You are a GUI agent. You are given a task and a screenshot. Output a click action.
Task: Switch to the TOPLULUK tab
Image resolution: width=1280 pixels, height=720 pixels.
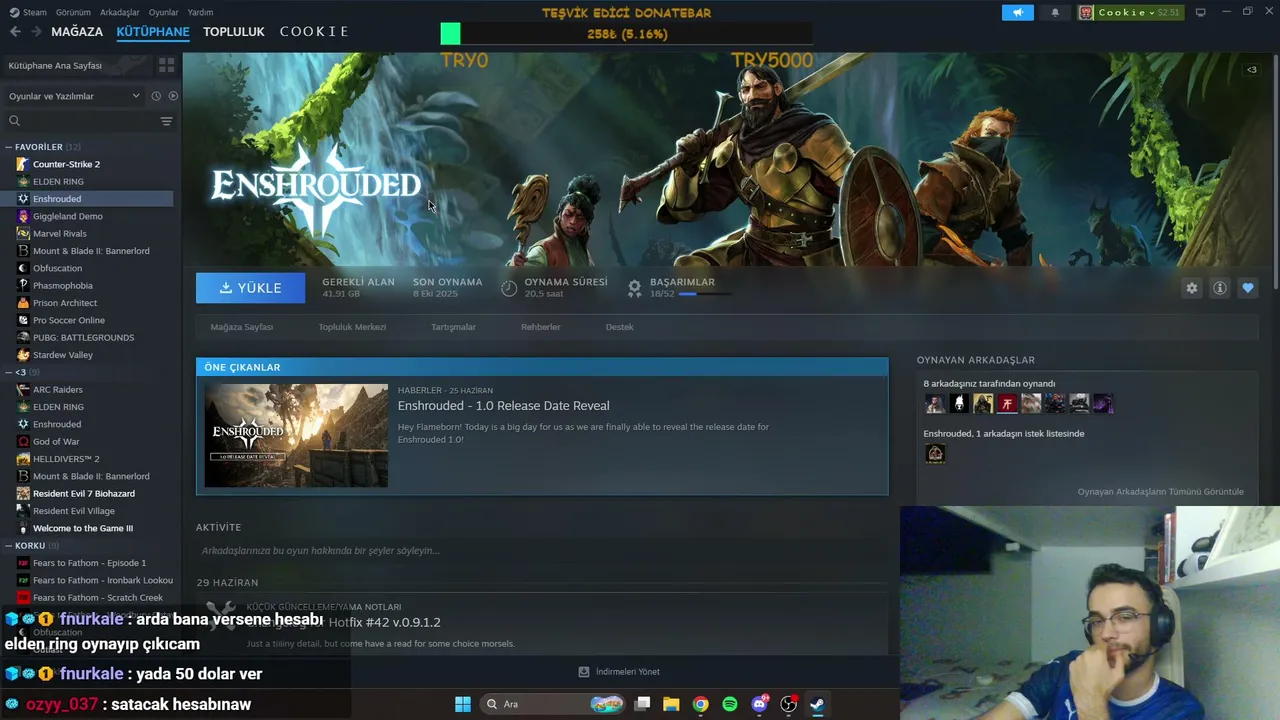click(234, 32)
